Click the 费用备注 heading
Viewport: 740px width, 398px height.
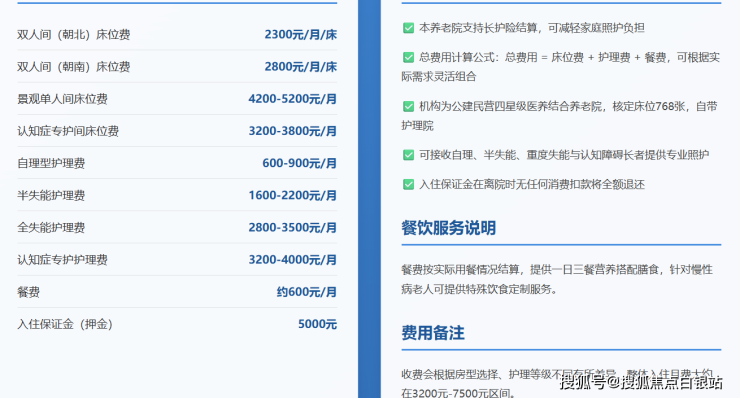coord(433,333)
